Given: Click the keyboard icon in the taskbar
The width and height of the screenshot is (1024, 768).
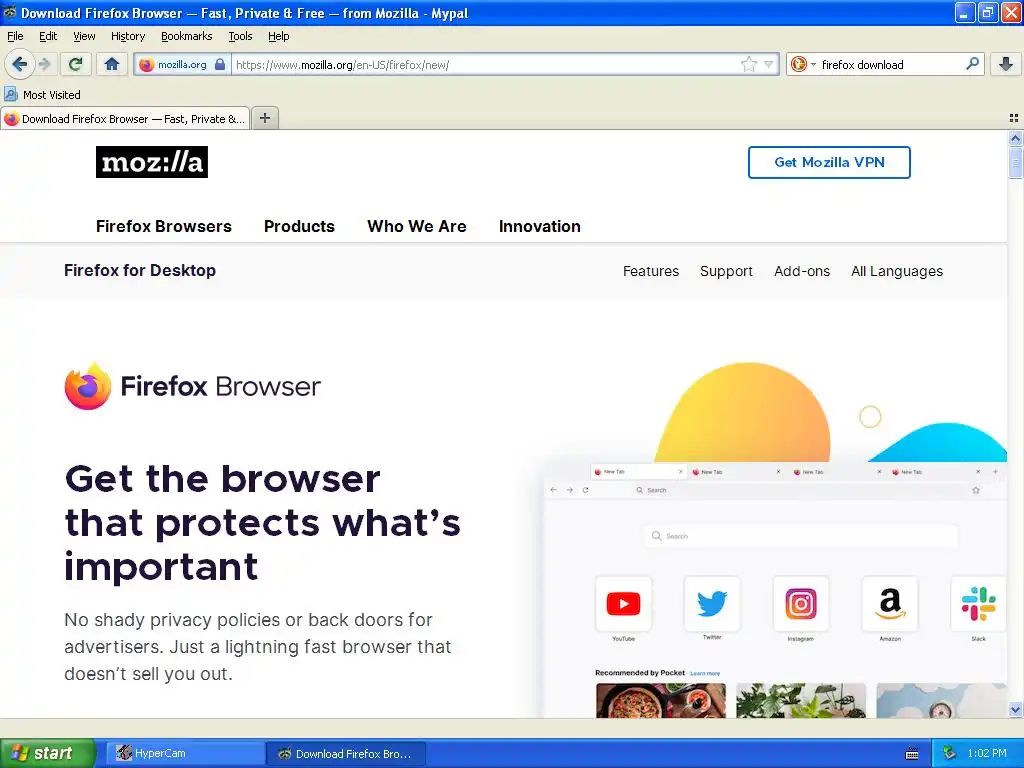Looking at the screenshot, I should 912,754.
